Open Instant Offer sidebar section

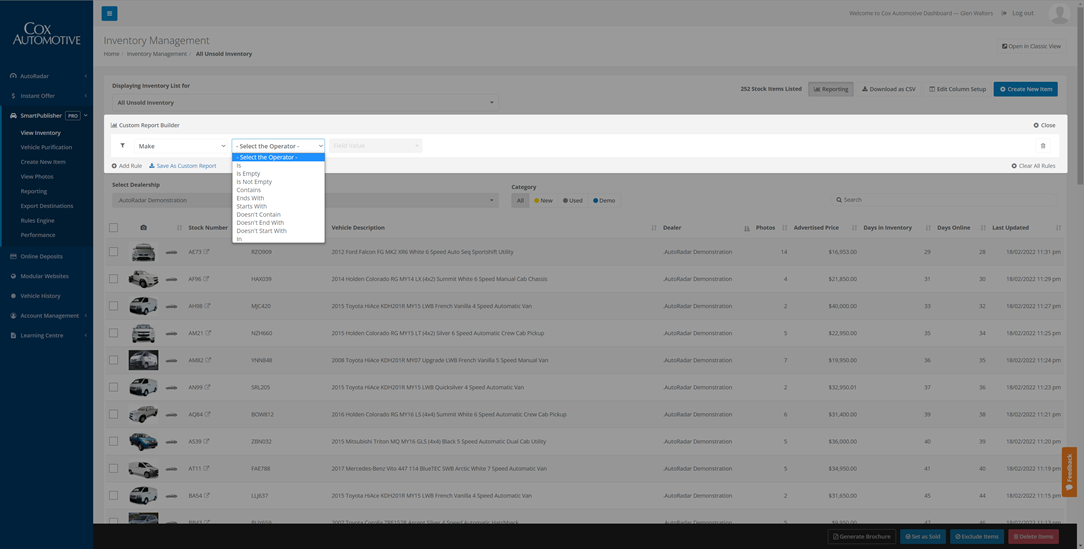46,95
